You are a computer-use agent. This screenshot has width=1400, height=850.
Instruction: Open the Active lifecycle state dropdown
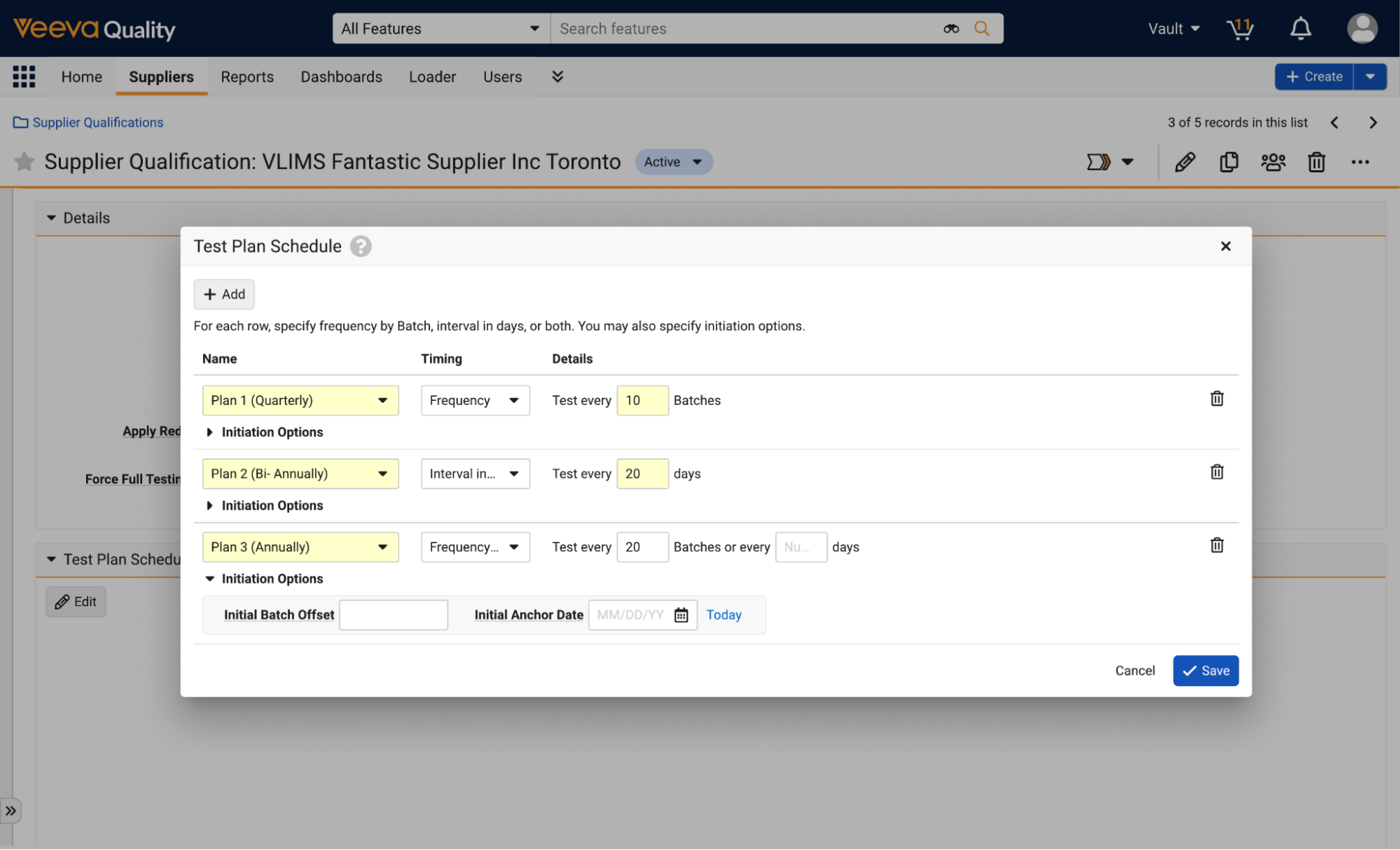[x=674, y=162]
